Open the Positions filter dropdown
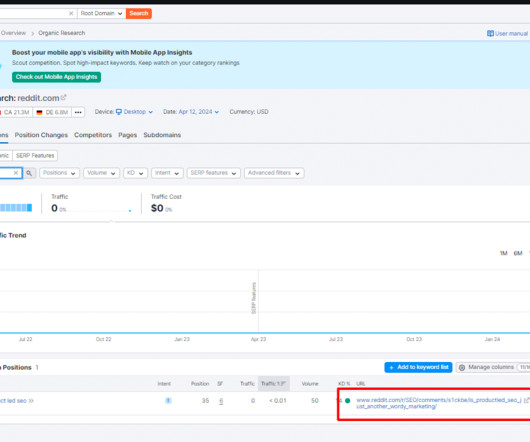The width and height of the screenshot is (530, 442). point(59,173)
